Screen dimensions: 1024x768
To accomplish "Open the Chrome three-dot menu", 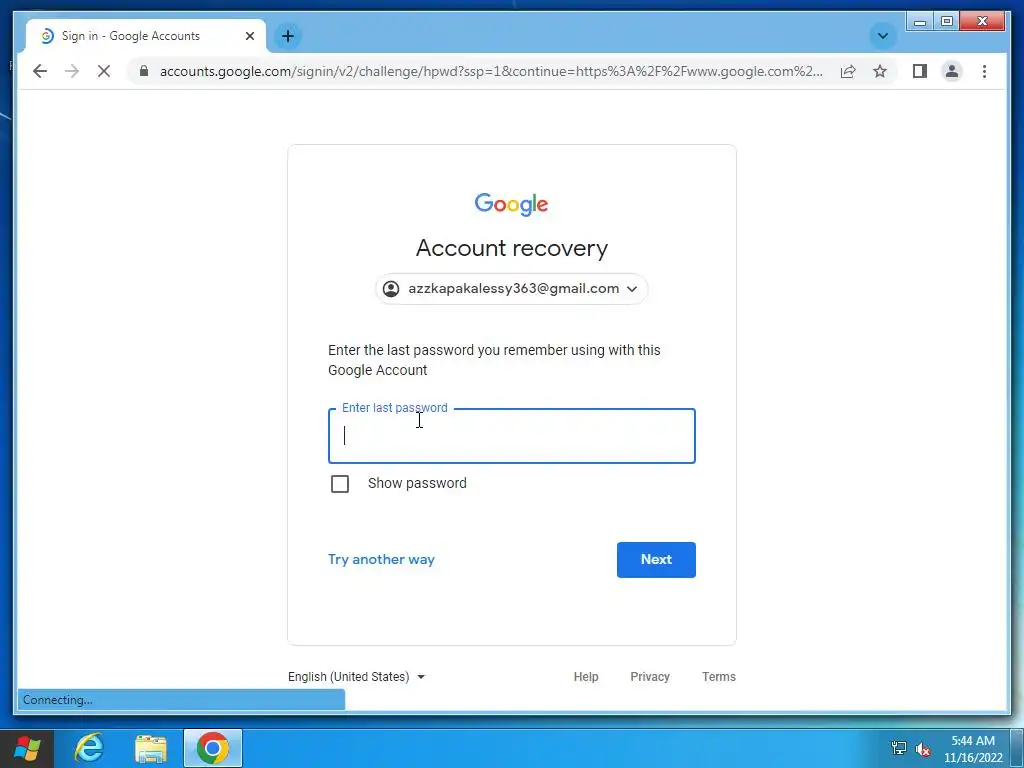I will pos(984,71).
